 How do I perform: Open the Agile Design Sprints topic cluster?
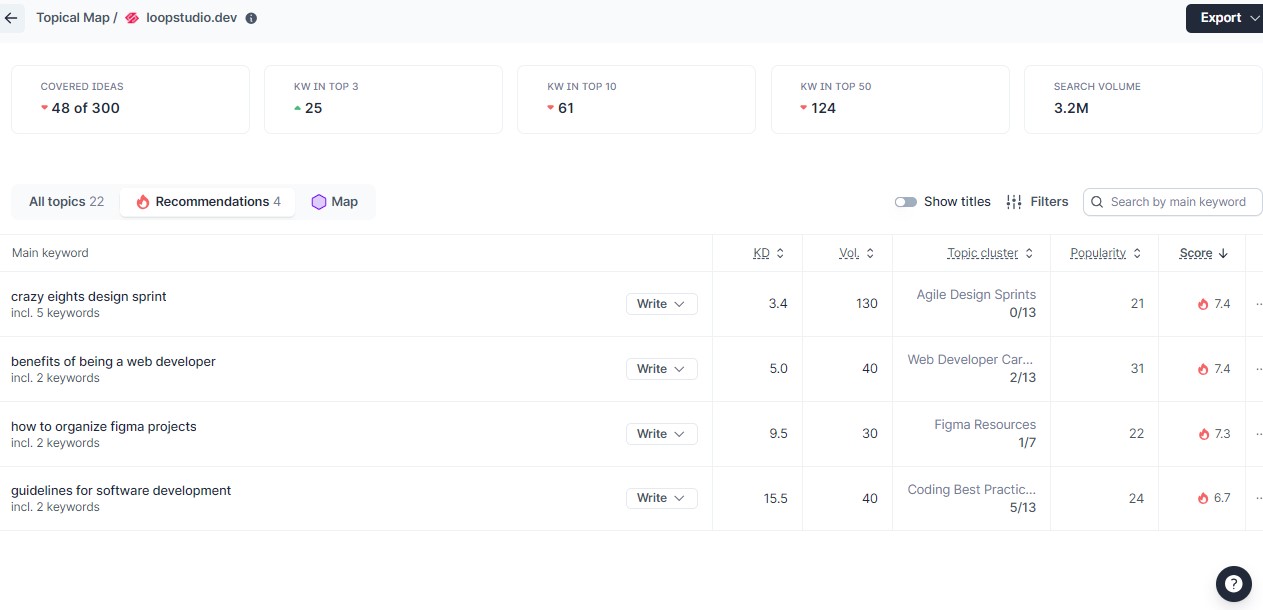[x=975, y=295]
